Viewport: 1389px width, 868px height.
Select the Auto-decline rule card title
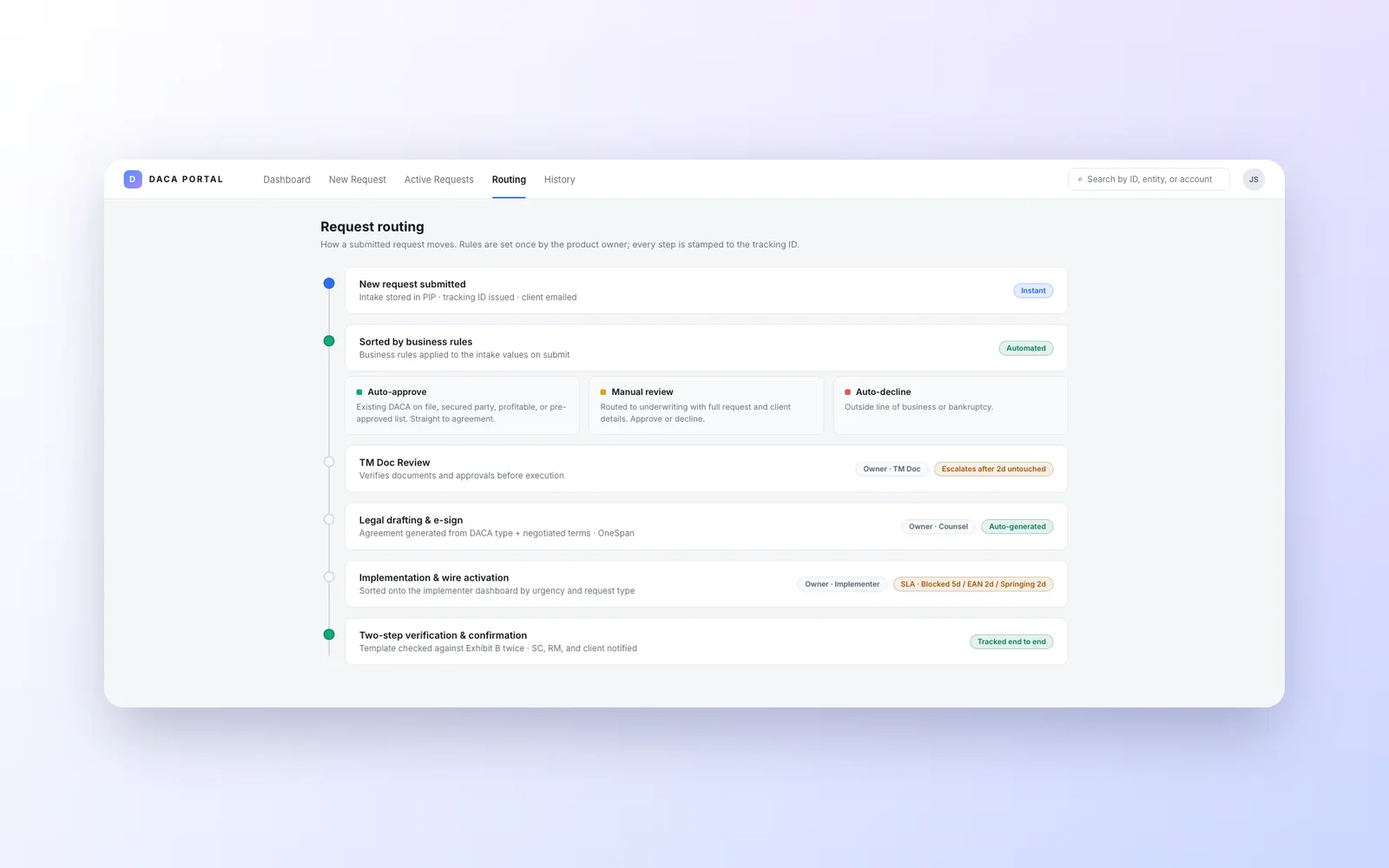pos(883,392)
